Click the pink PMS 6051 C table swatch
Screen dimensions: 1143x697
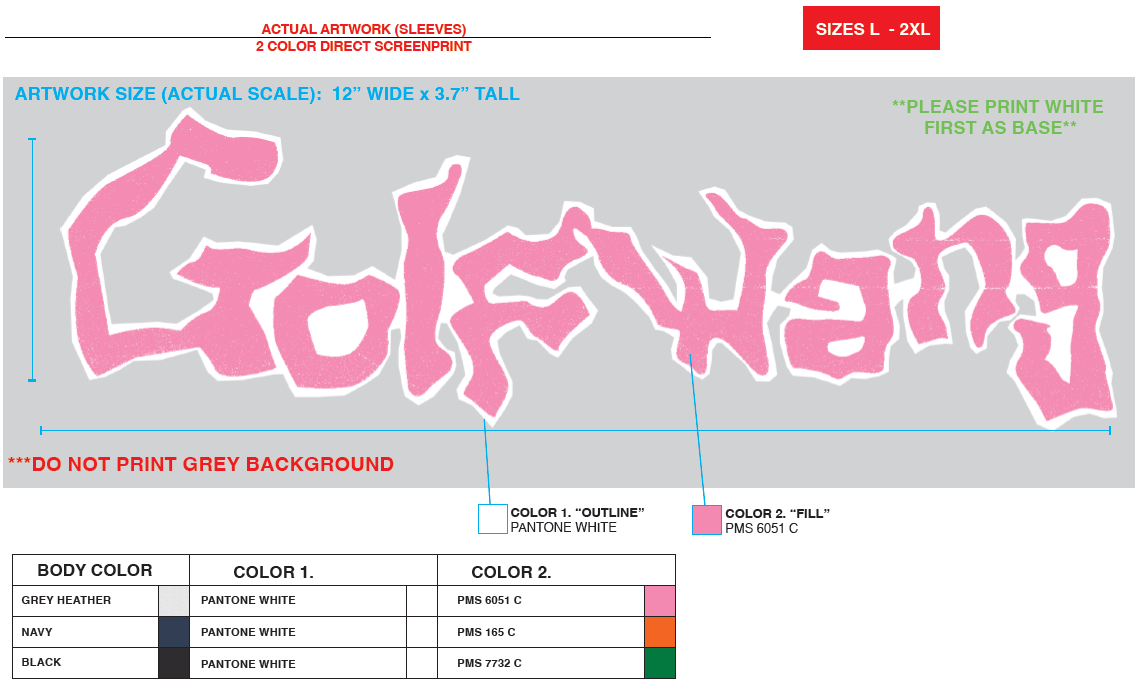pyautogui.click(x=660, y=601)
